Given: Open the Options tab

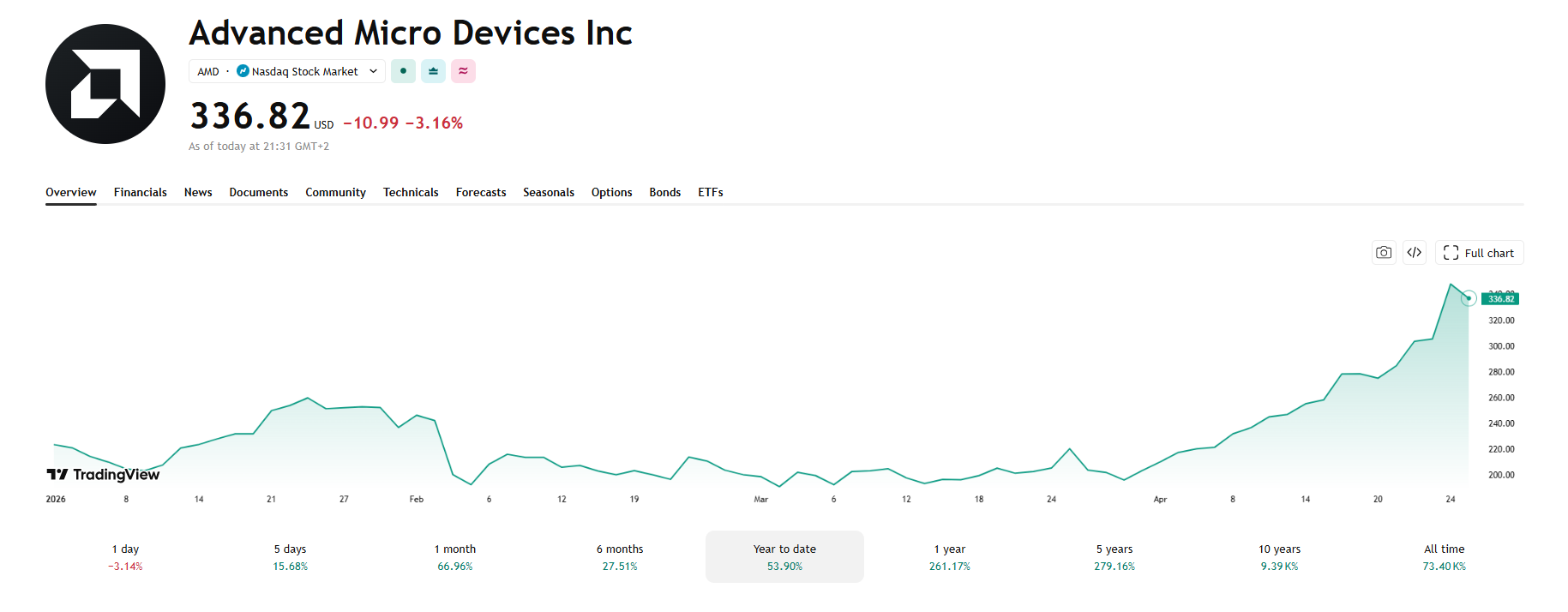Looking at the screenshot, I should pyautogui.click(x=612, y=192).
